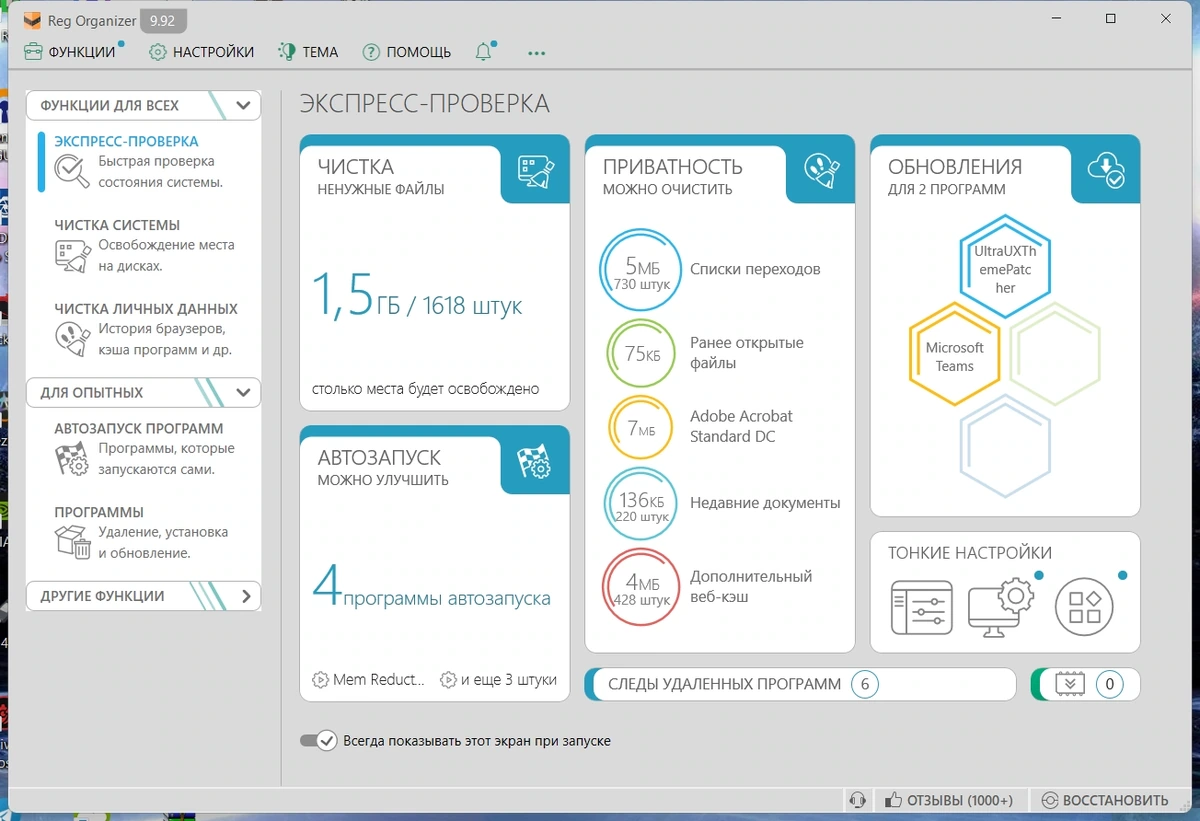The image size is (1200, 821).
Task: Open the notifications bell icon
Action: pyautogui.click(x=484, y=52)
